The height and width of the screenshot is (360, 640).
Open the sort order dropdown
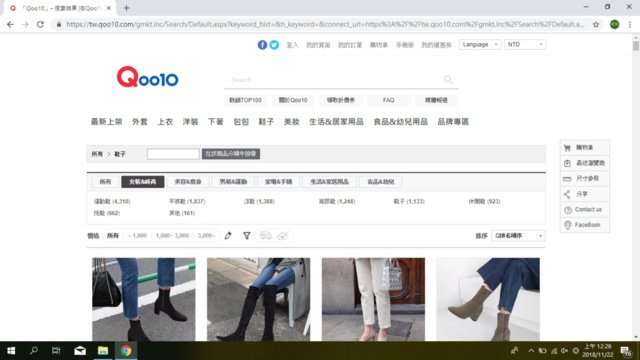[518, 236]
